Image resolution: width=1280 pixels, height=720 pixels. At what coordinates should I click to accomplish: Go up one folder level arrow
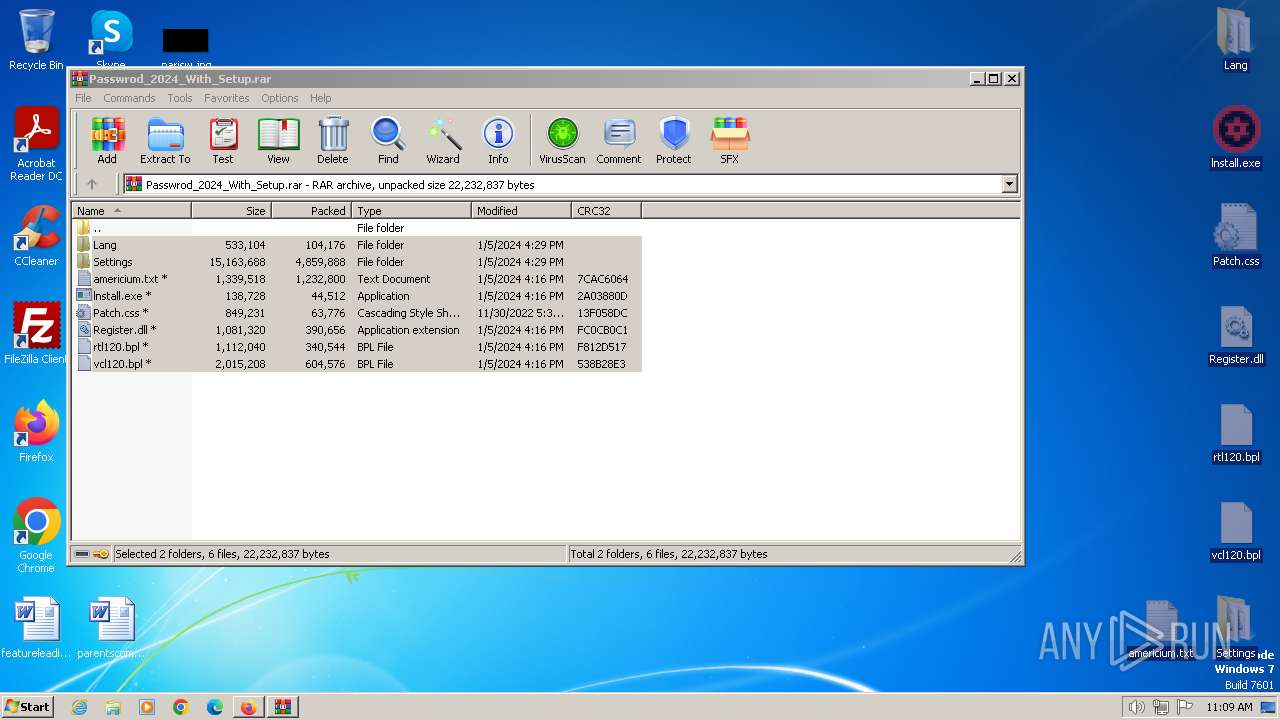(92, 184)
